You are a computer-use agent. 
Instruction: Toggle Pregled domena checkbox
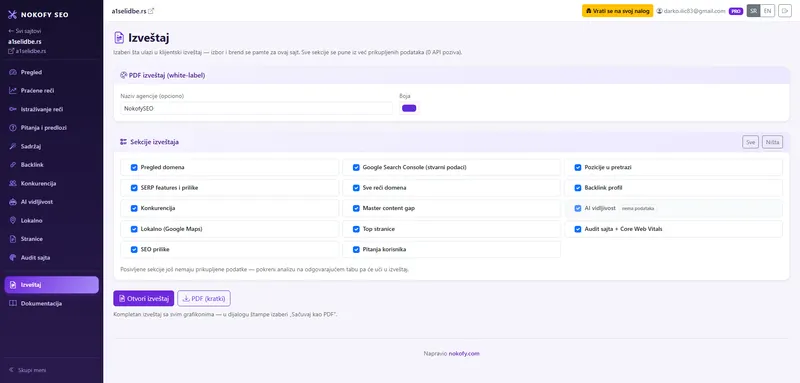tap(134, 167)
